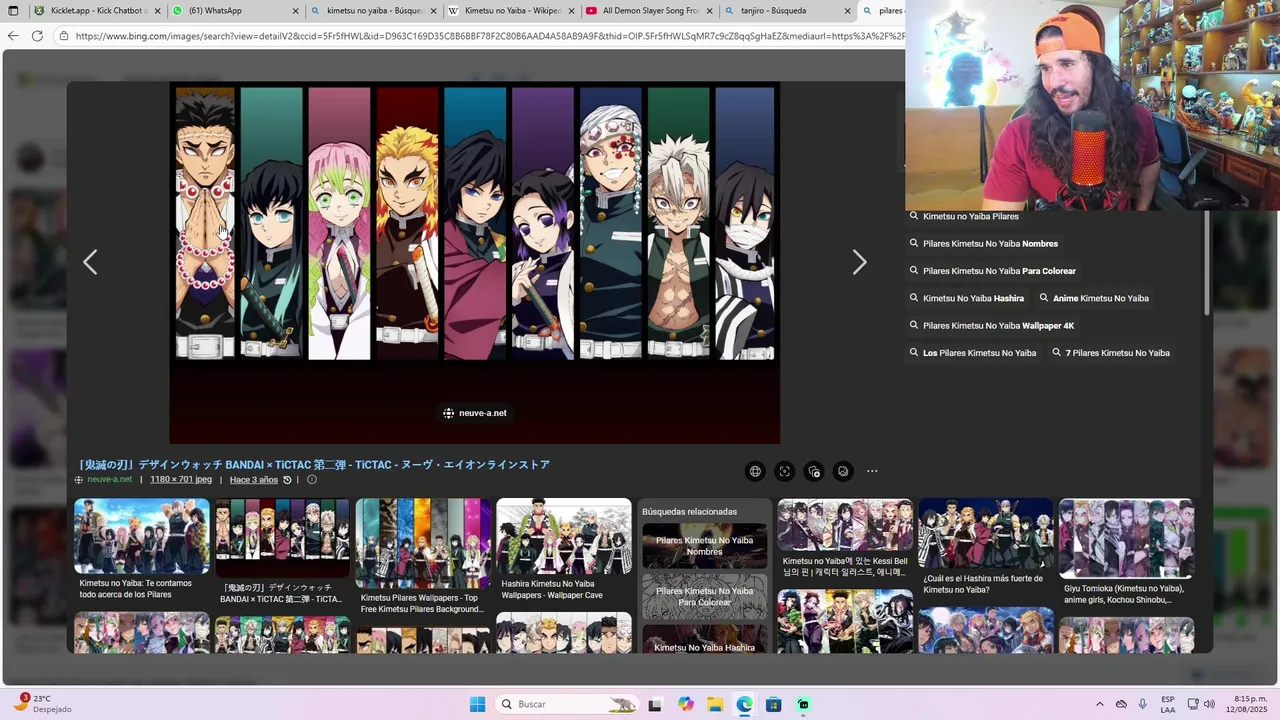The height and width of the screenshot is (720, 1280).
Task: Click the history clock icon after 'Hace 3 años'
Action: click(287, 480)
